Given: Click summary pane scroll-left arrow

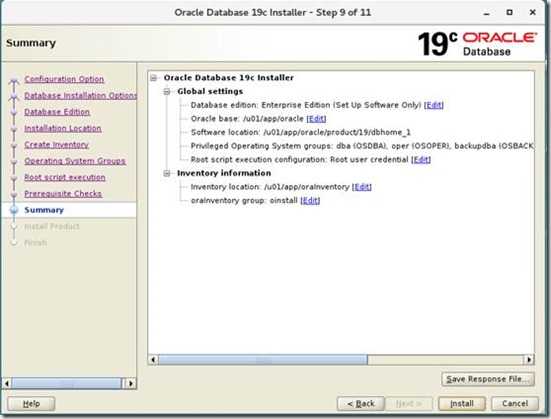Looking at the screenshot, I should [x=153, y=360].
